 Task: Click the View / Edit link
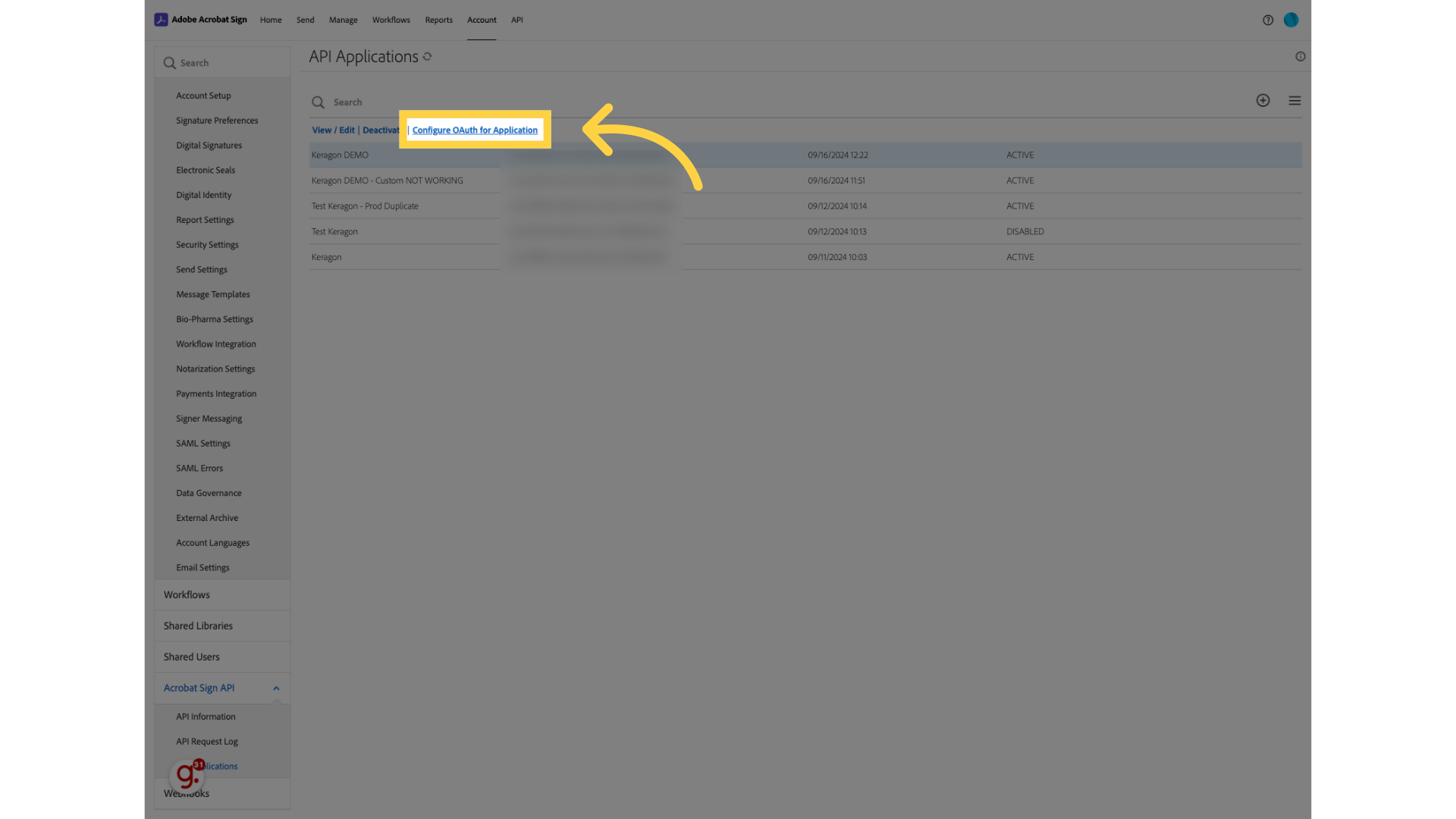[x=334, y=130]
